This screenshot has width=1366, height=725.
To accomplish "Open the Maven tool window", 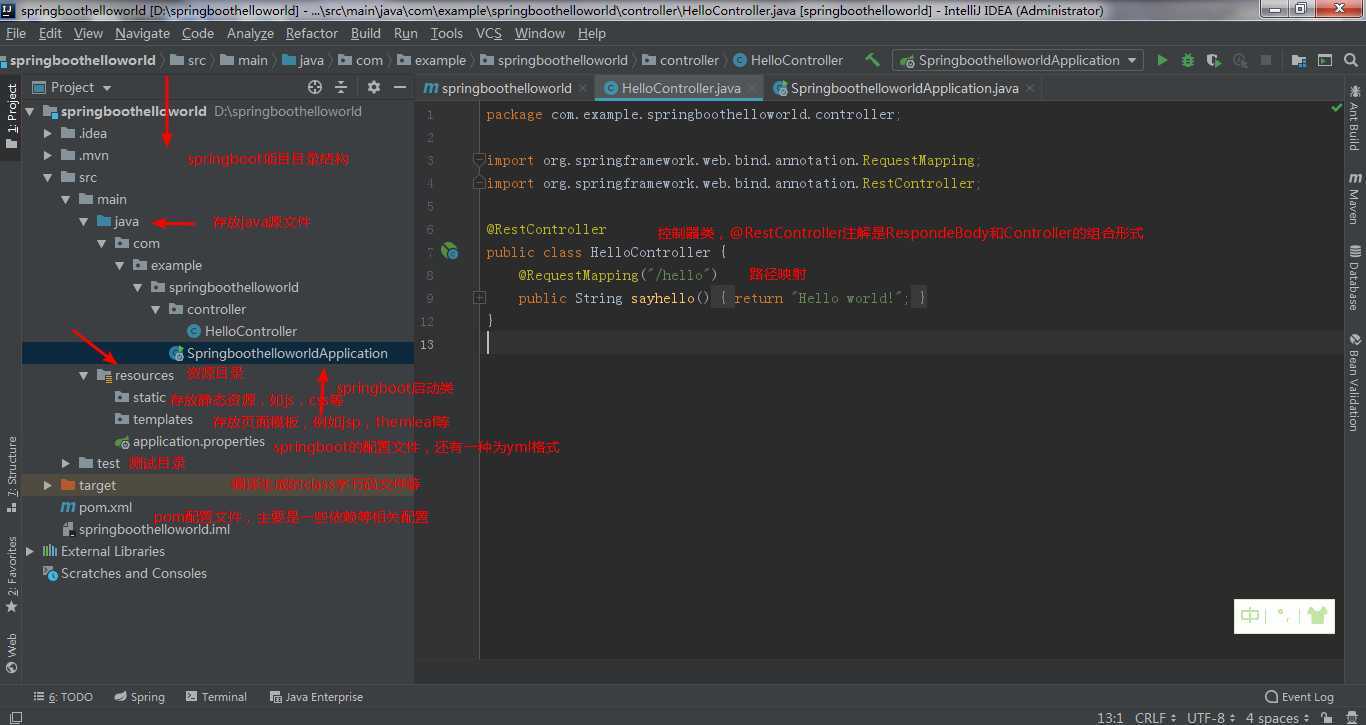I will pos(1355,198).
